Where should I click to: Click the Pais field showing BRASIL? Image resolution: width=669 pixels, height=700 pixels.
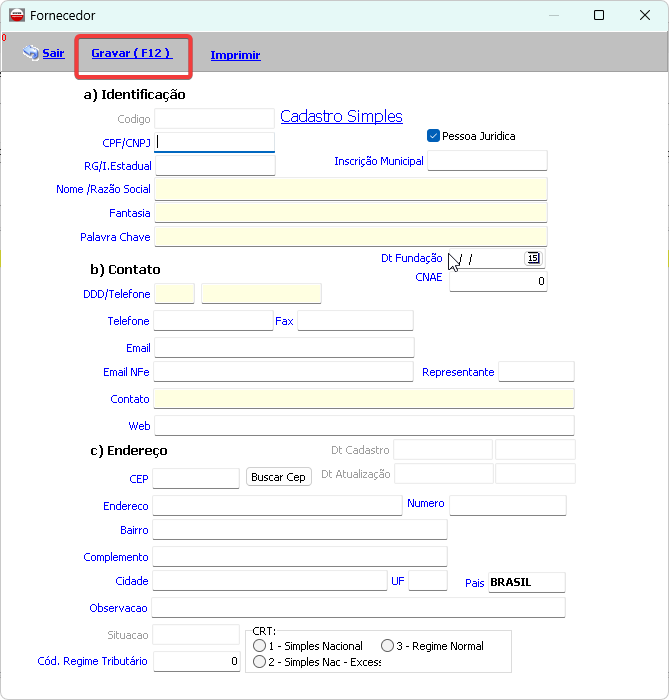526,582
